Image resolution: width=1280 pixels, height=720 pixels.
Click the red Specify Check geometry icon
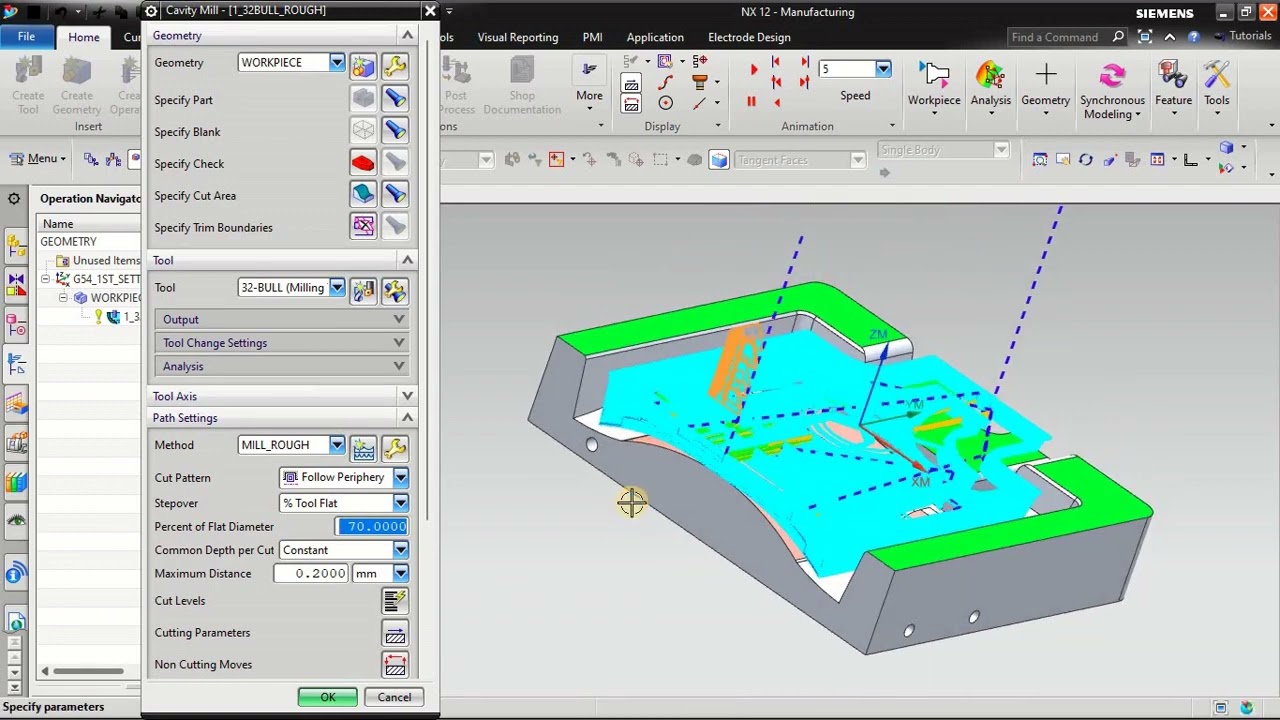coord(363,163)
